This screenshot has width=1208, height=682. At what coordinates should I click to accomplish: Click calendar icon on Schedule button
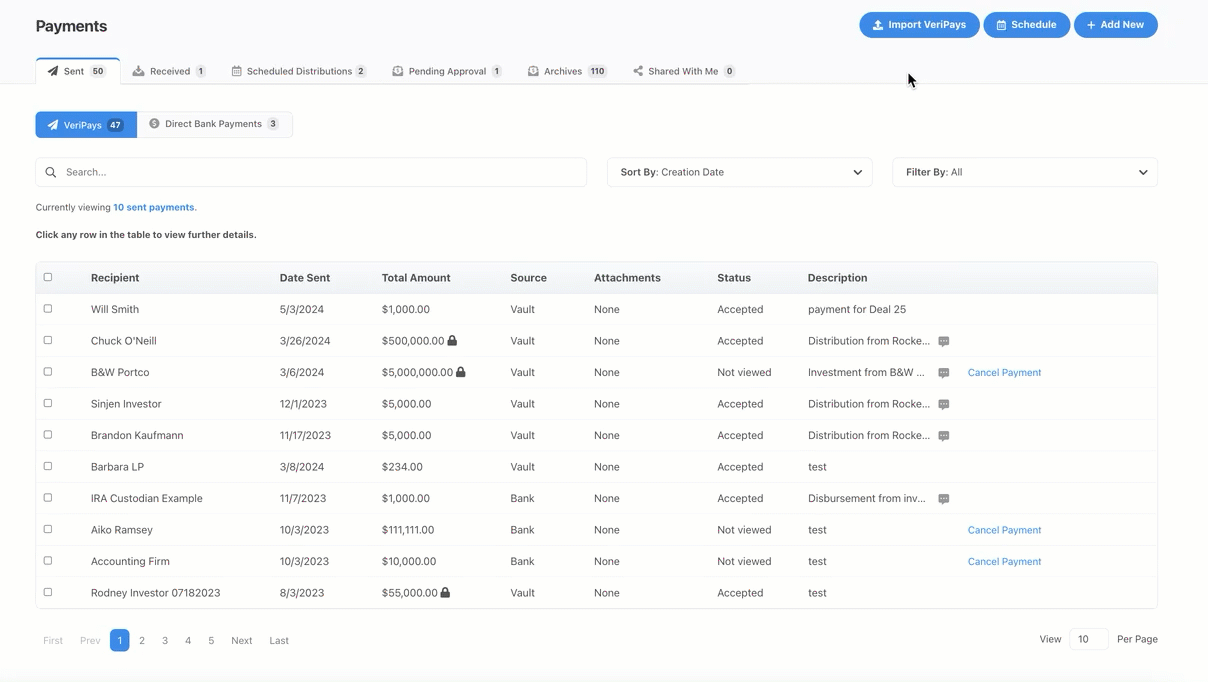pos(1001,25)
